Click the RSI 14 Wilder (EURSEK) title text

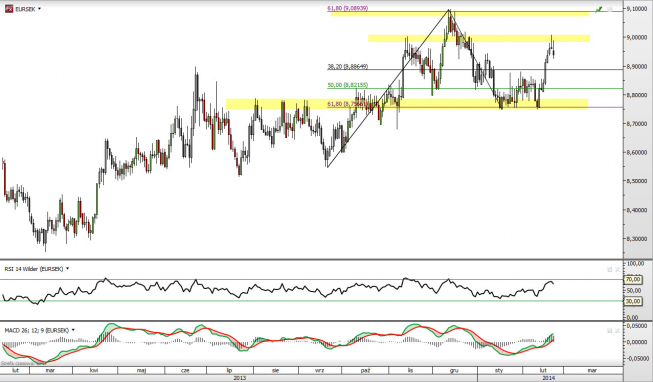pyautogui.click(x=34, y=269)
